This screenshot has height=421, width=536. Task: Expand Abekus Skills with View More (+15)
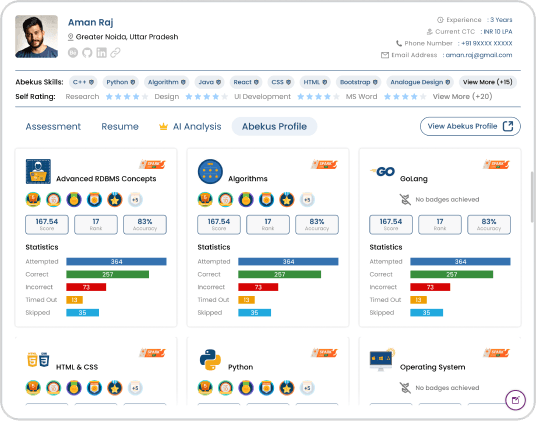tap(488, 82)
